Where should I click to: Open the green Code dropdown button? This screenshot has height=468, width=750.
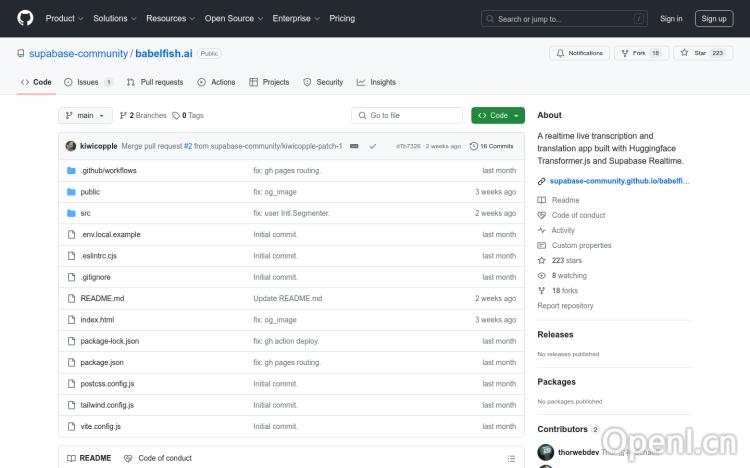498,115
